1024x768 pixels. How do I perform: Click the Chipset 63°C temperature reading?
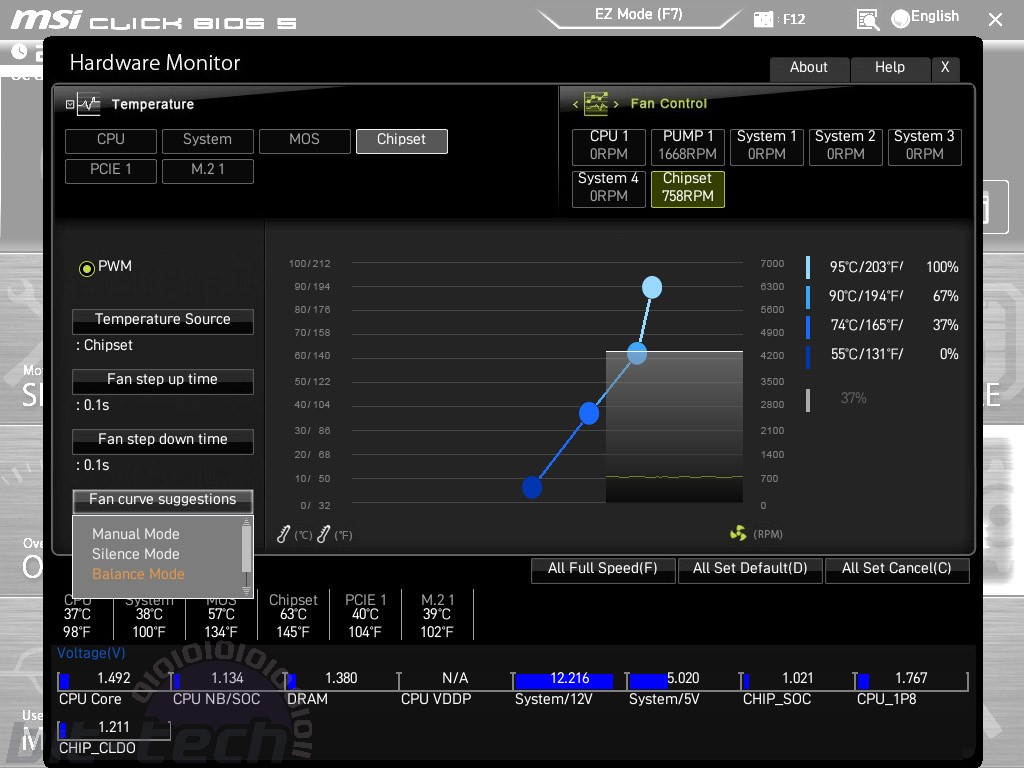(x=293, y=616)
